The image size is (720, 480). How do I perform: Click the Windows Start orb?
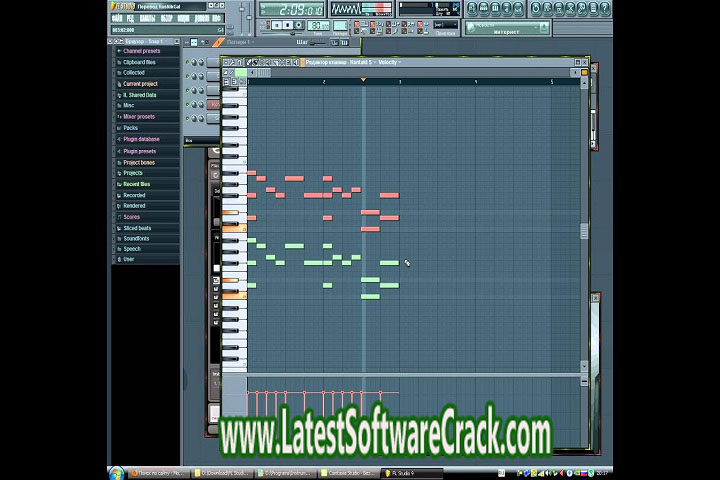(x=117, y=473)
